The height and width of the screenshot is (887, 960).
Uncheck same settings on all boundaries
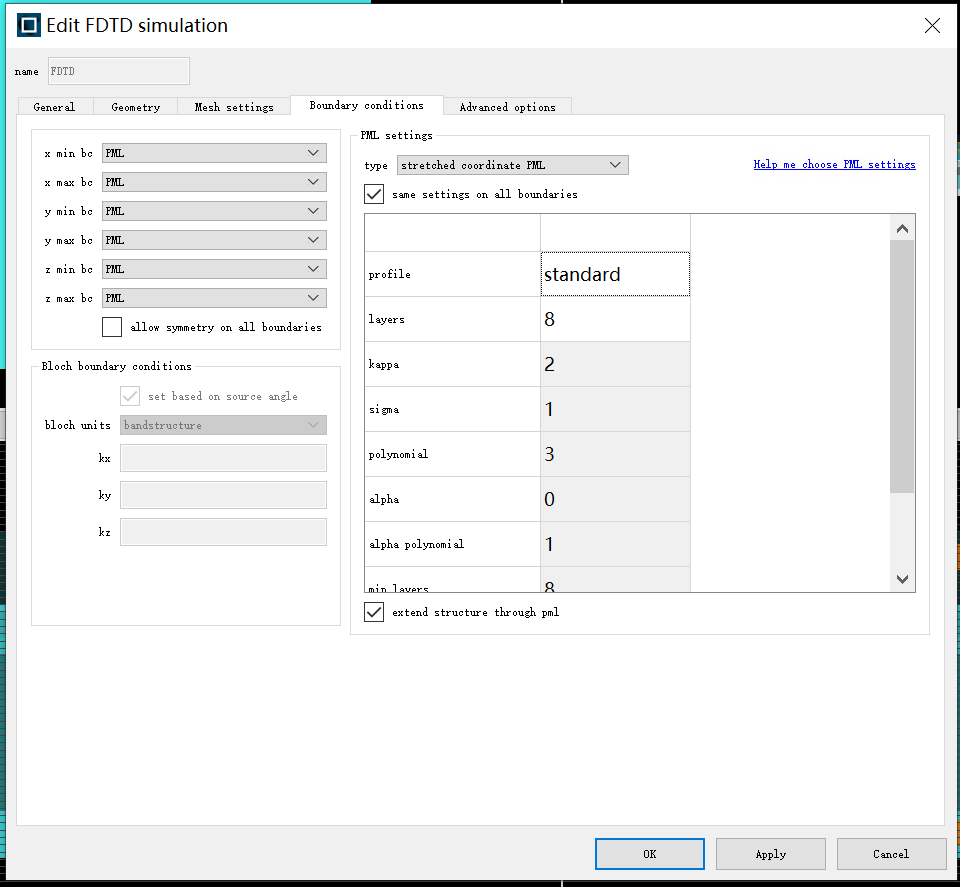click(374, 194)
